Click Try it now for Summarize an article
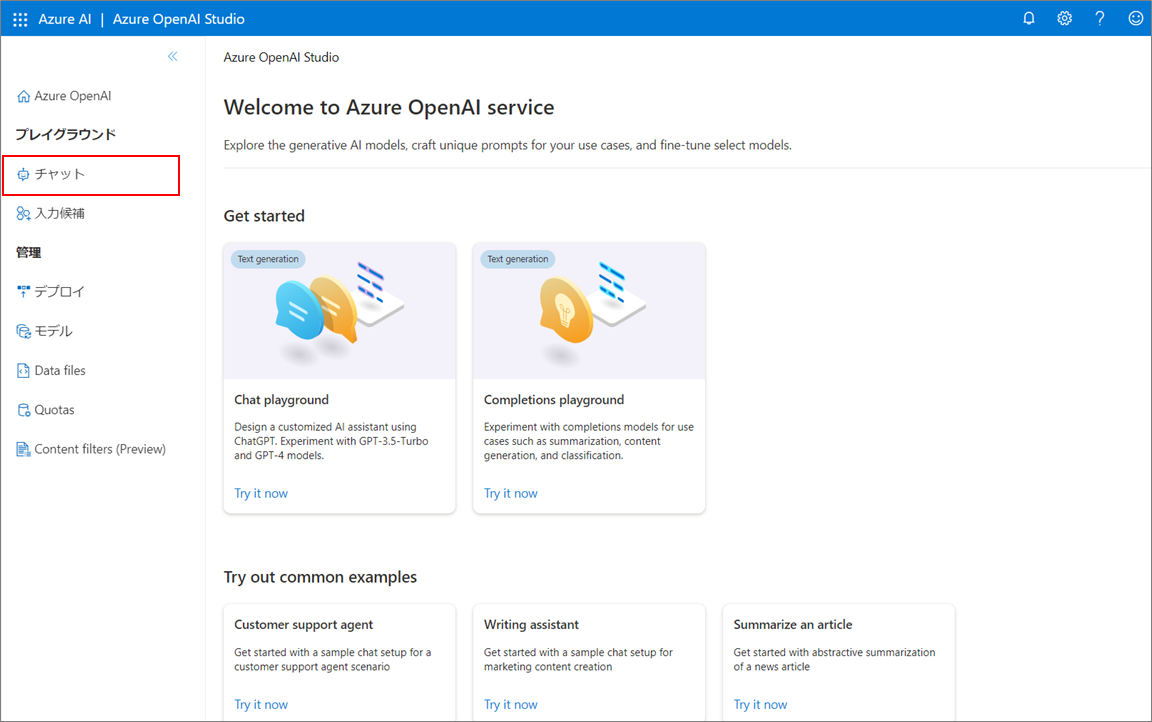1152x722 pixels. click(760, 704)
